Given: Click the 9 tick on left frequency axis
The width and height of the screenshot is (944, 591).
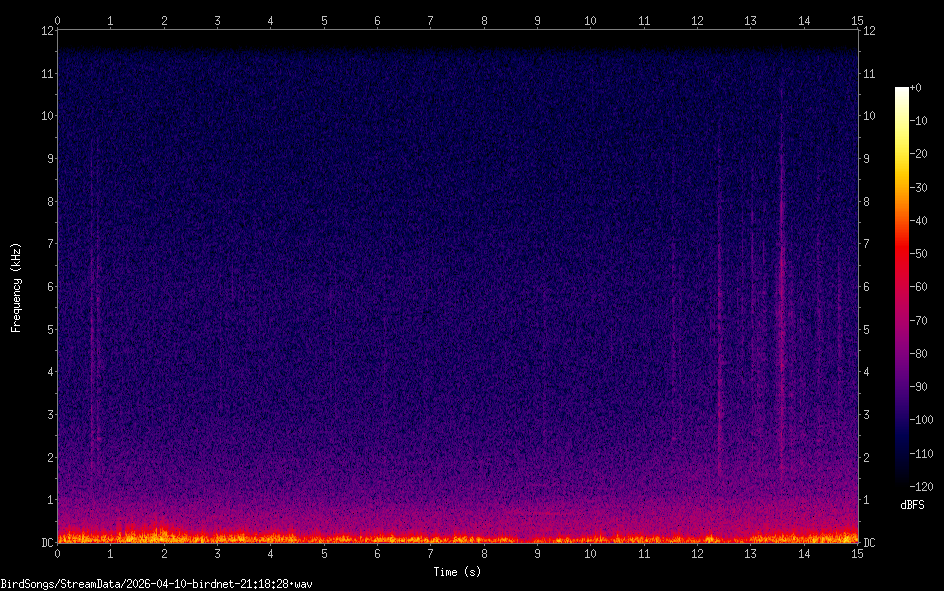Looking at the screenshot, I should click(x=48, y=158).
